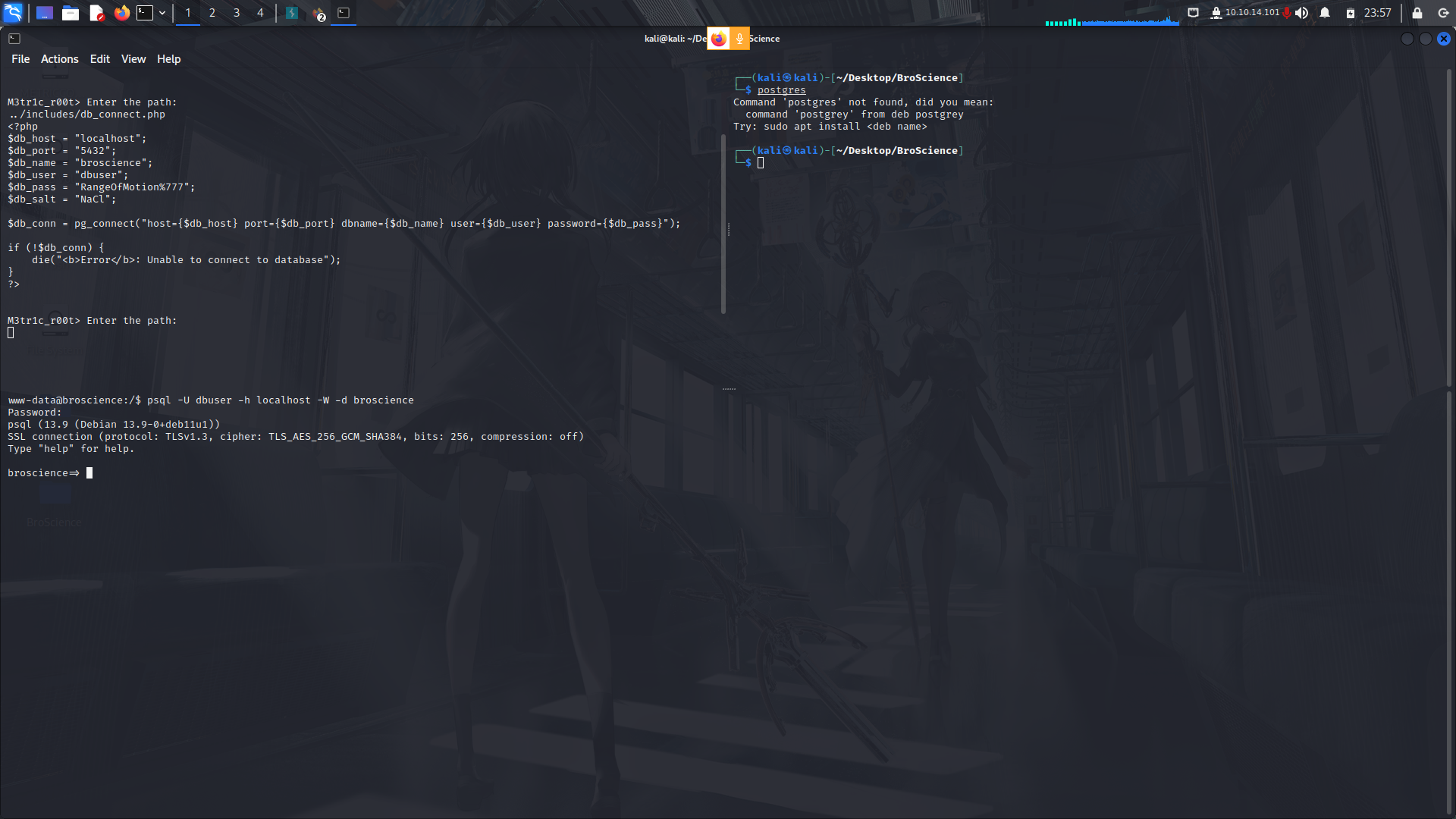Open the file manager from the panel
Image resolution: width=1456 pixels, height=819 pixels.
point(71,13)
